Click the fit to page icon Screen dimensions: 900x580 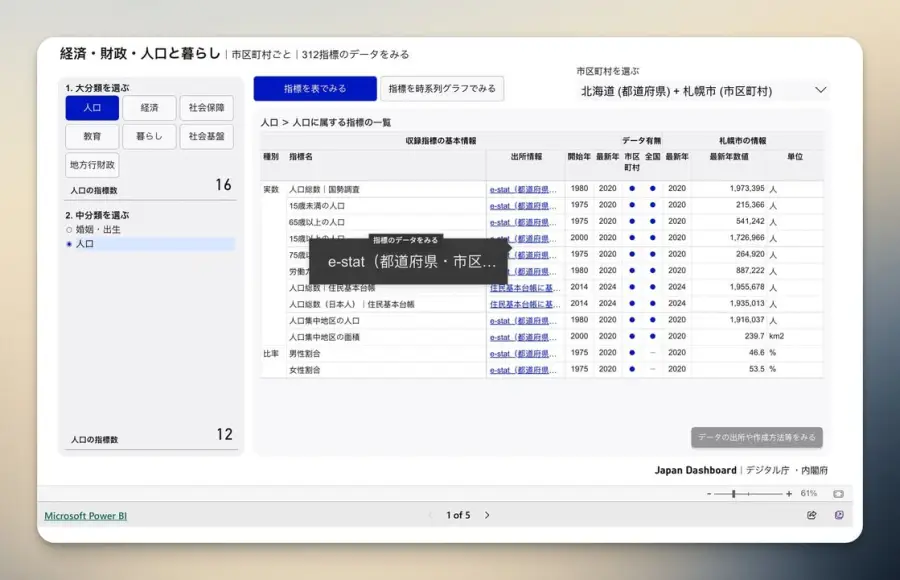839,494
